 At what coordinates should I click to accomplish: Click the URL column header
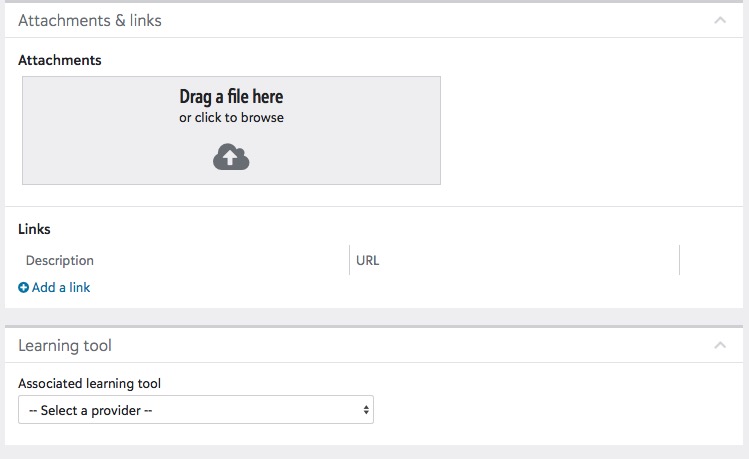[367, 260]
